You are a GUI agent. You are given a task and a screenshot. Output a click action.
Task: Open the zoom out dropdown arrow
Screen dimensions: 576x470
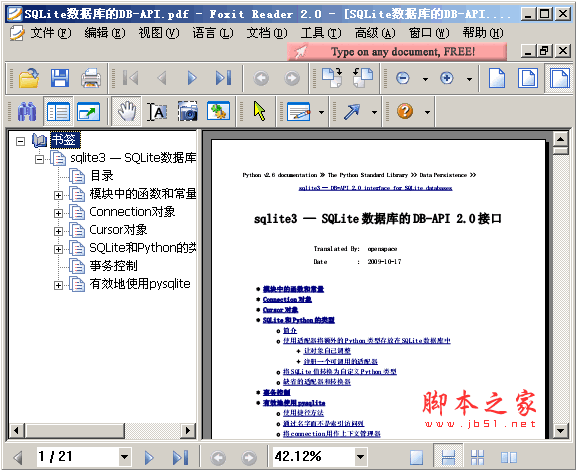click(x=425, y=79)
